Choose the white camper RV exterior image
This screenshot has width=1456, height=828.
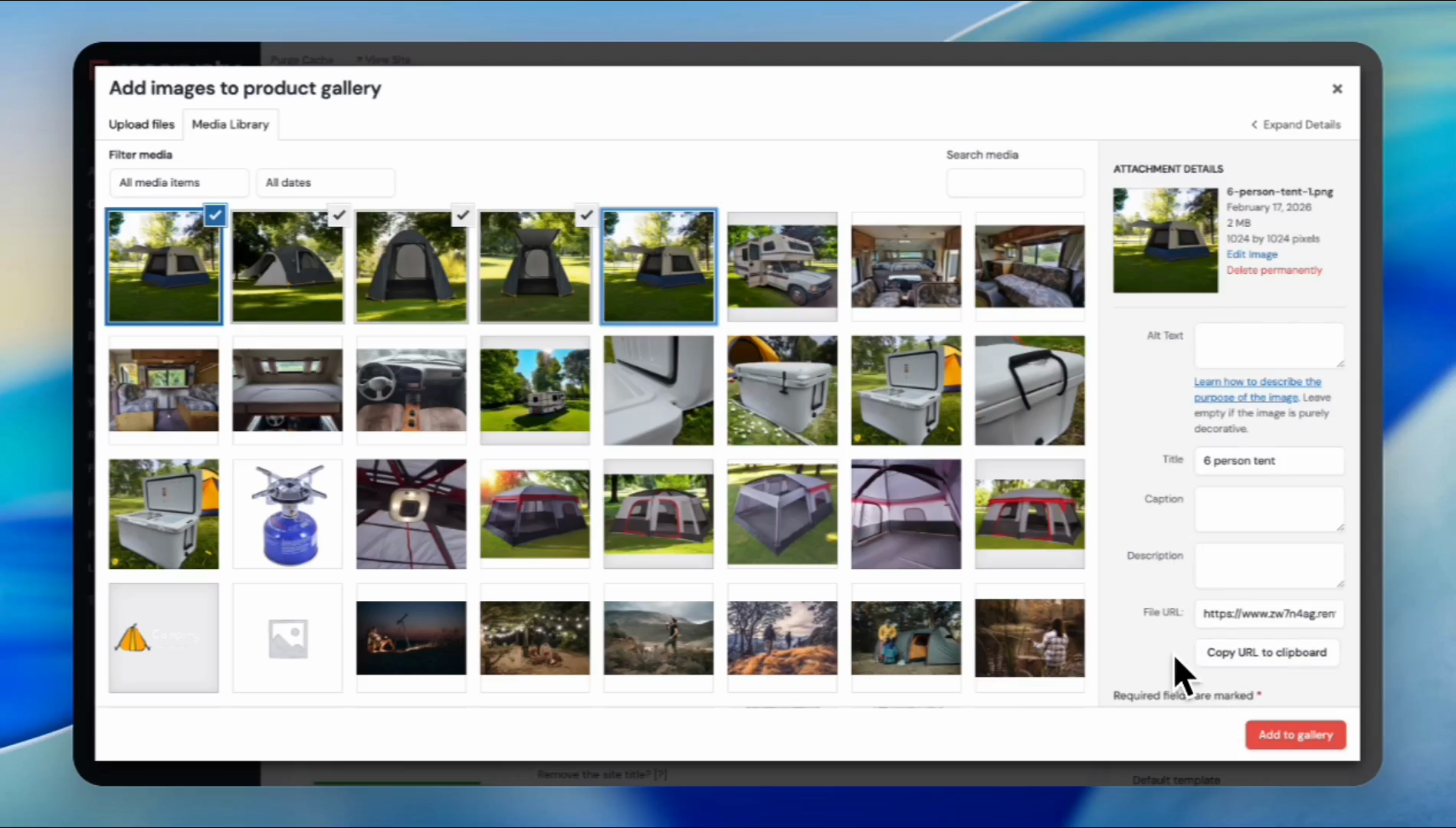(x=782, y=266)
